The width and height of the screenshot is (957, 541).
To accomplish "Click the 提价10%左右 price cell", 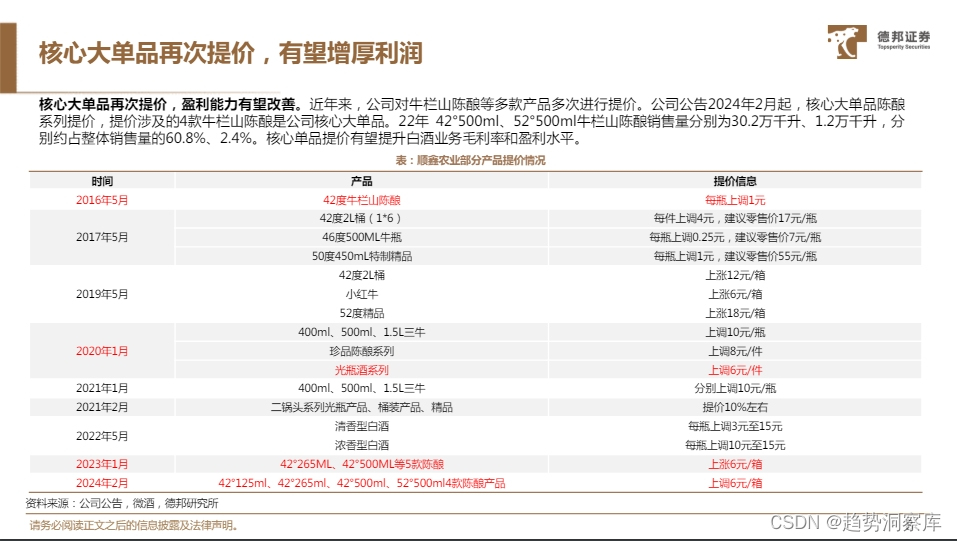I will (x=735, y=407).
